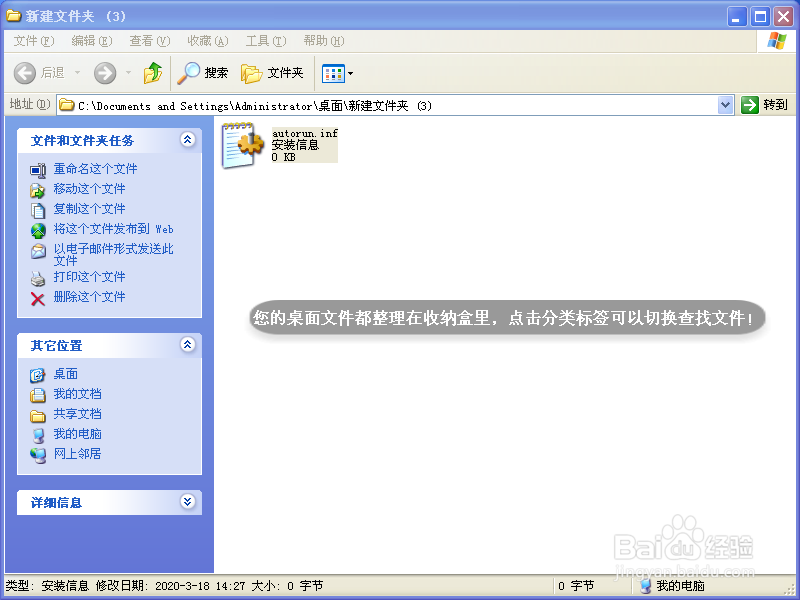Open 网上邻居 in the sidebar
Screen dimensions: 800x600
click(x=77, y=454)
